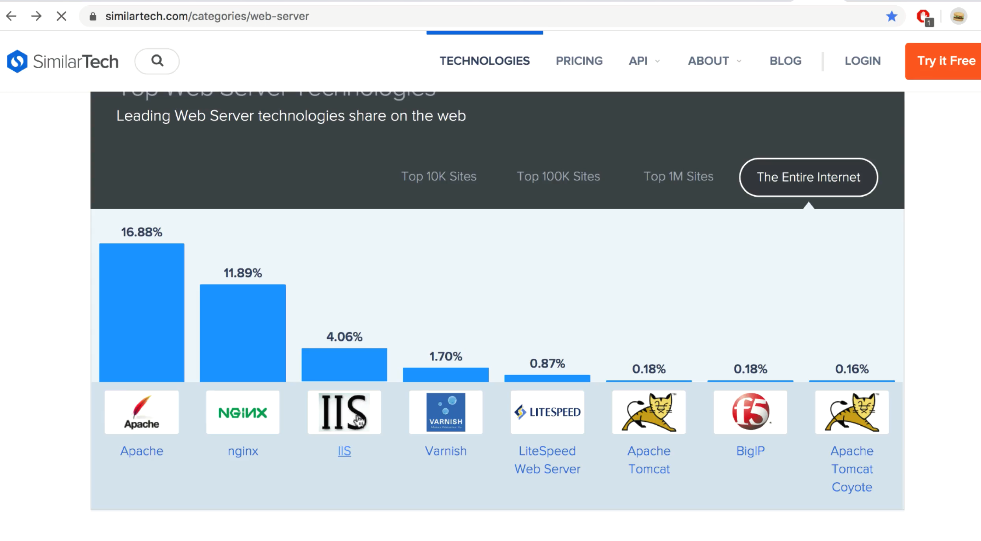Go back using the browser back arrow
The image size is (981, 541).
click(x=11, y=16)
